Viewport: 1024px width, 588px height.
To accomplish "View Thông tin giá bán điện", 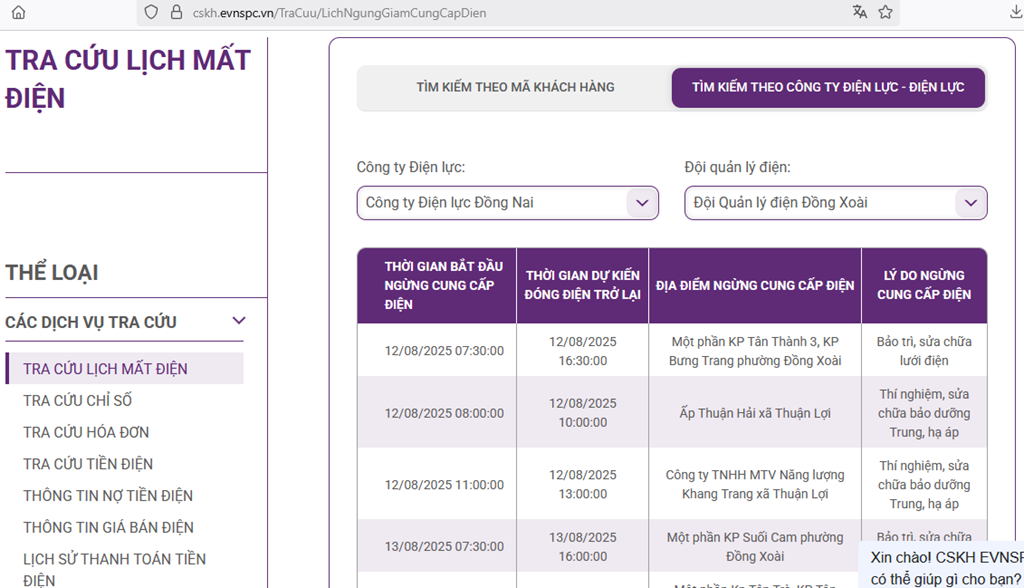I will [108, 527].
